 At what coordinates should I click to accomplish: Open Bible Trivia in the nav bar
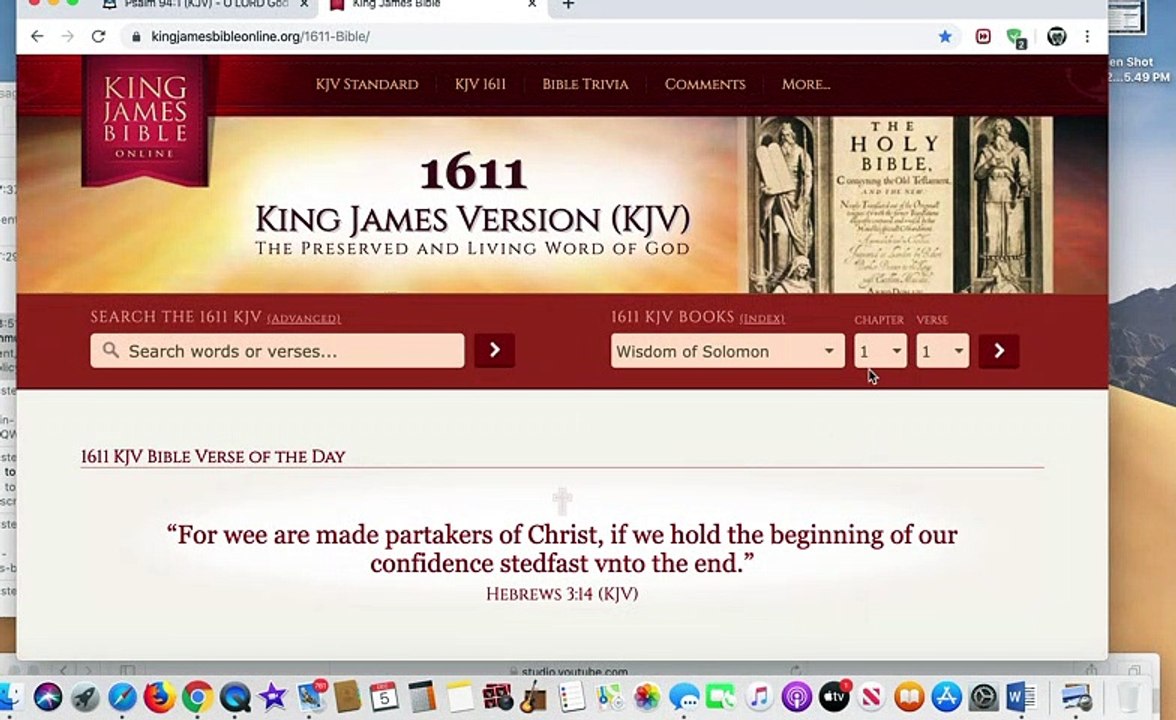coord(585,84)
